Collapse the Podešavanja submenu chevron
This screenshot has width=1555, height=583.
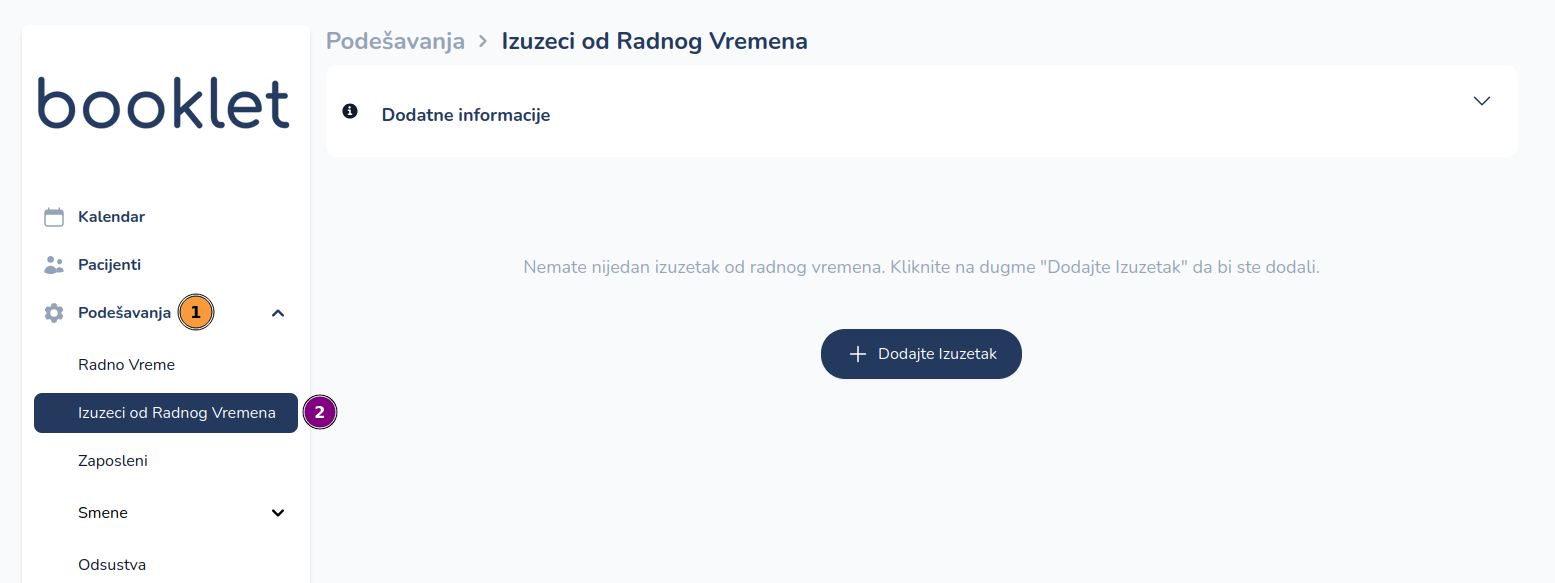click(x=278, y=313)
